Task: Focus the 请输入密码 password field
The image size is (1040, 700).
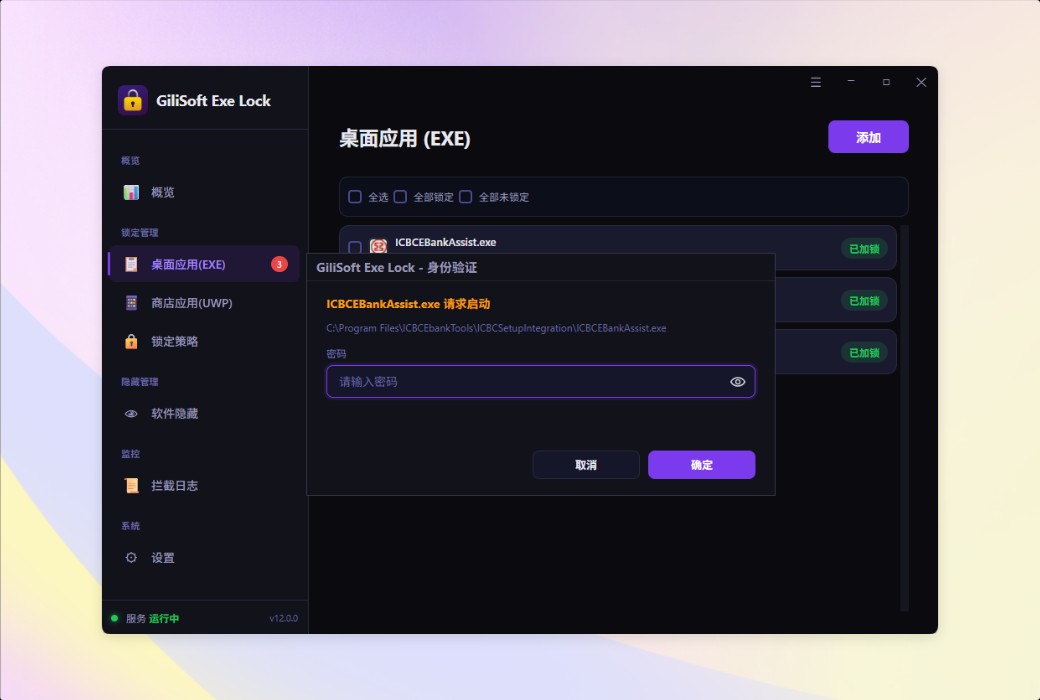Action: click(x=541, y=382)
